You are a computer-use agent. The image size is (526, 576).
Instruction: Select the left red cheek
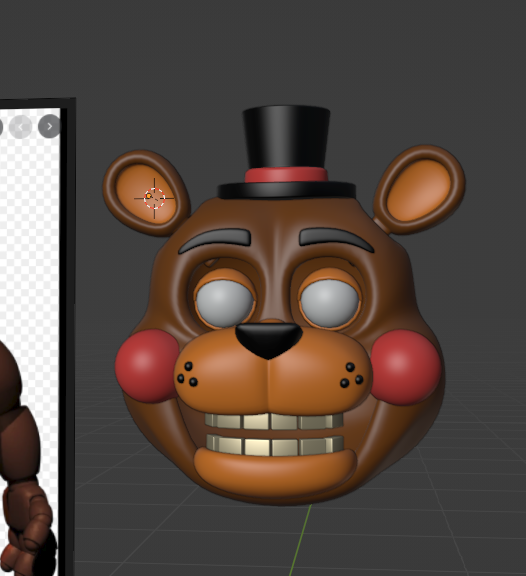point(147,366)
